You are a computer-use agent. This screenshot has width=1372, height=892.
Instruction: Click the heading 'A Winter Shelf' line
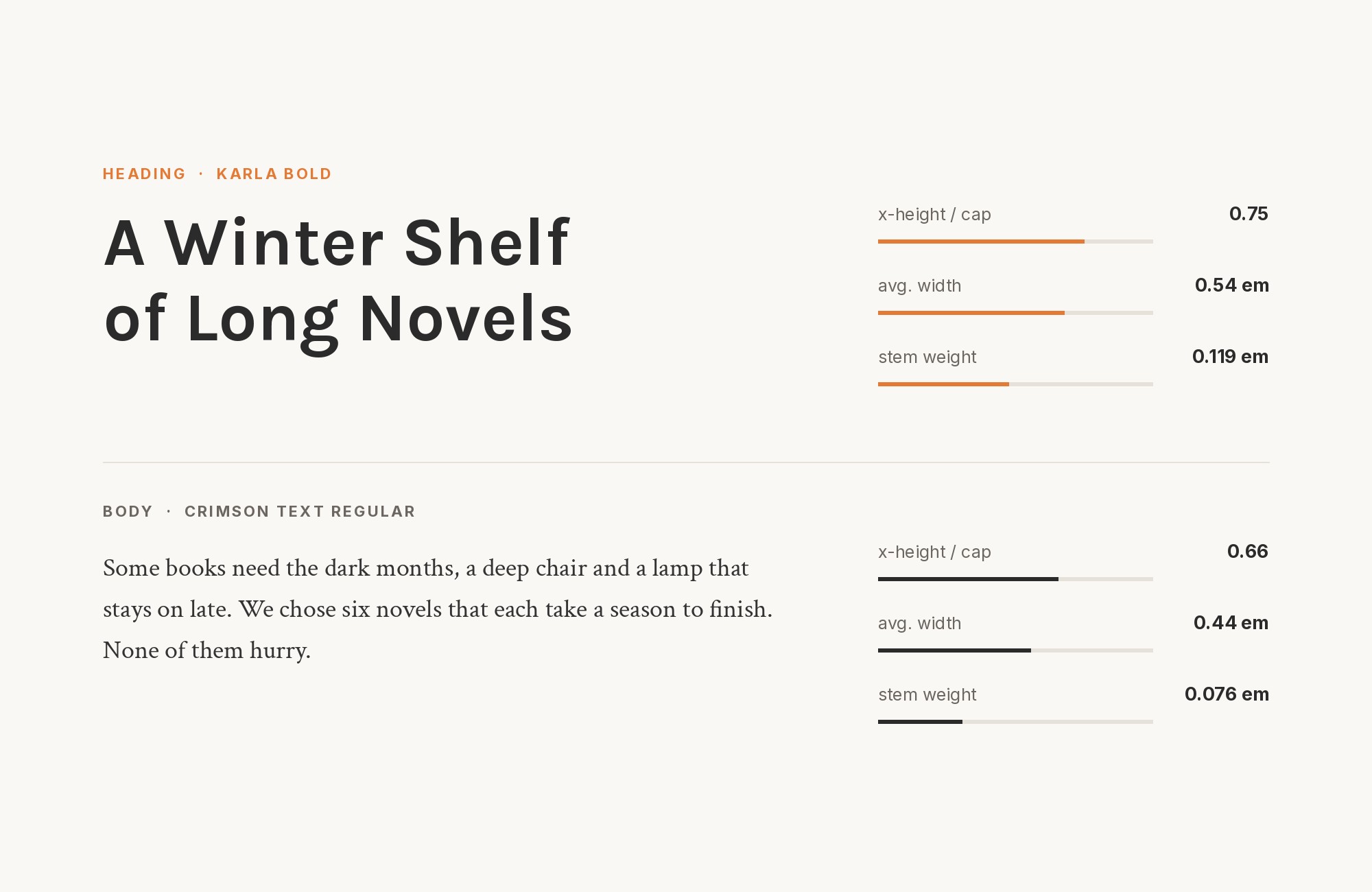(336, 242)
